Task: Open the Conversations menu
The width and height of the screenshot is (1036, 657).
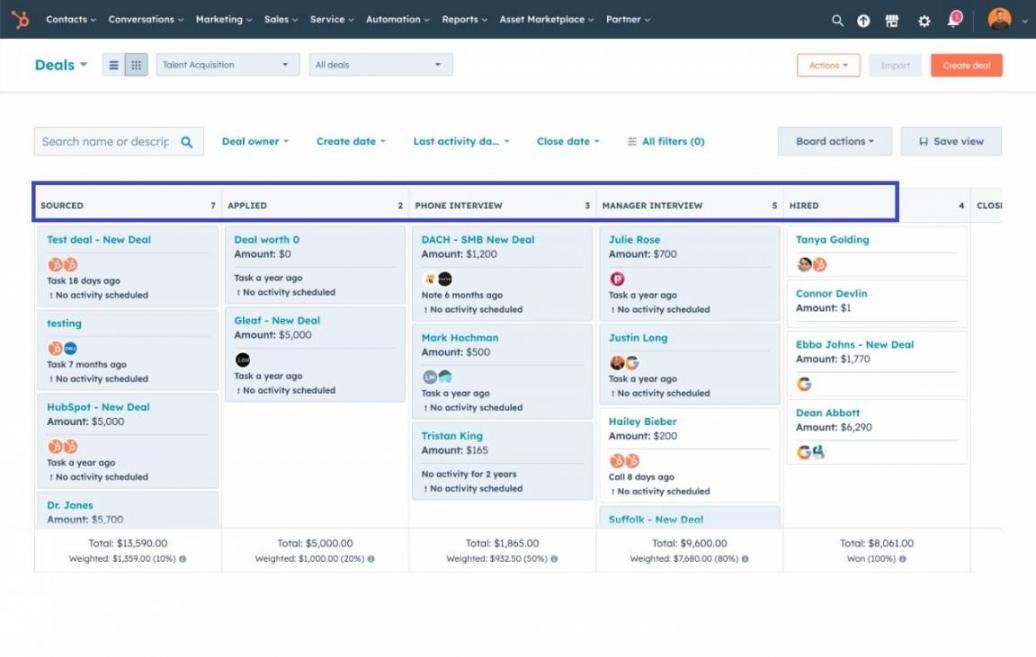Action: click(x=146, y=19)
